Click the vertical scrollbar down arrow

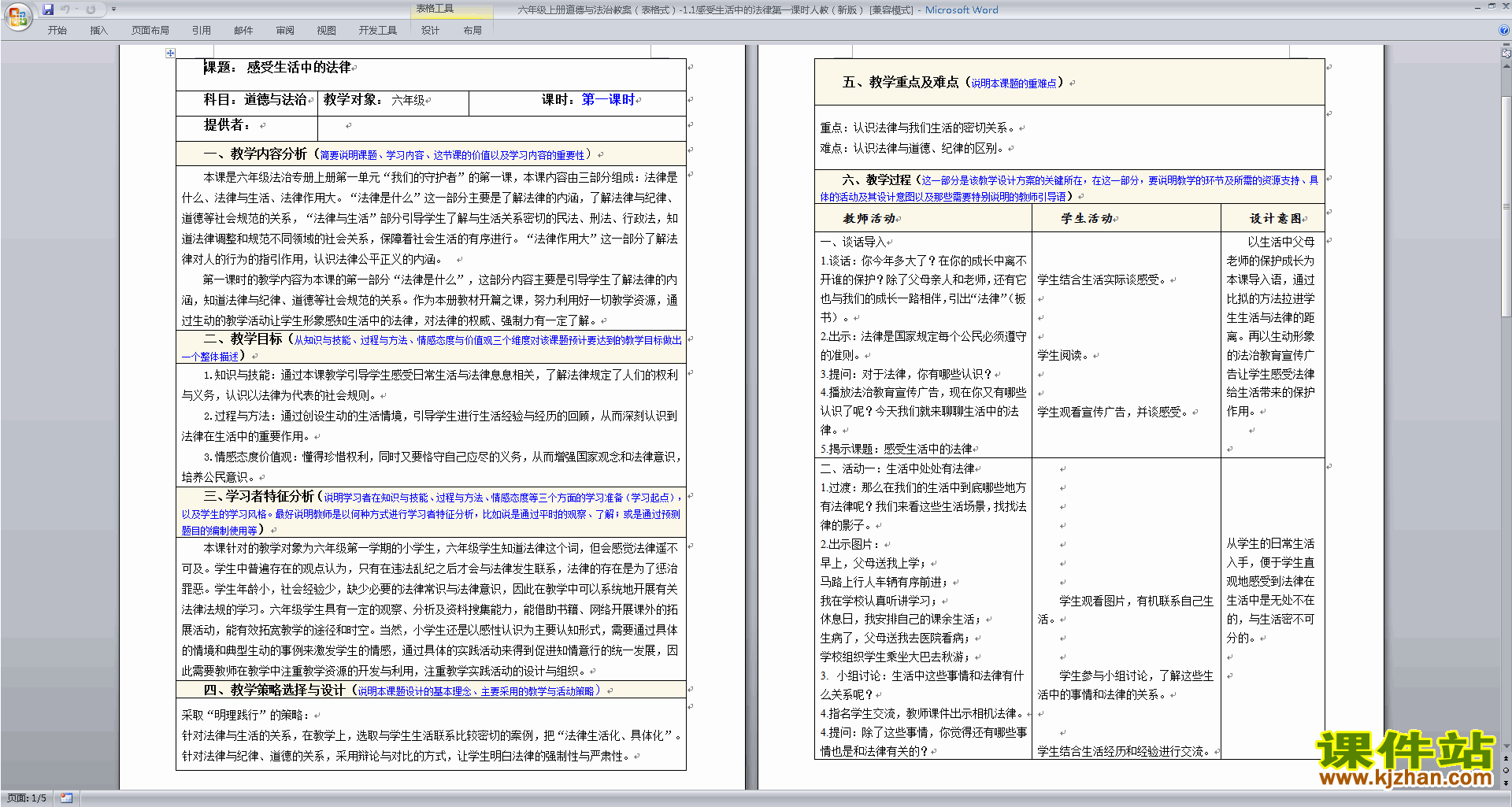point(1506,746)
